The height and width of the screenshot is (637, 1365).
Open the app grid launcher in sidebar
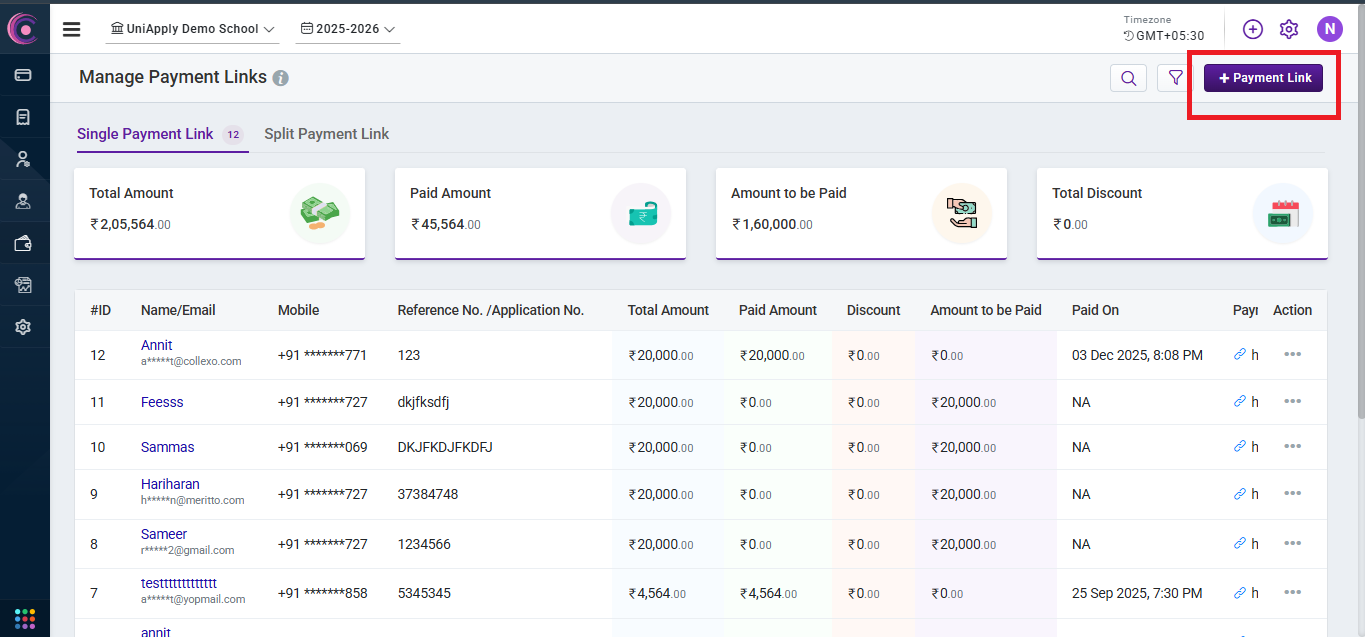click(24, 616)
